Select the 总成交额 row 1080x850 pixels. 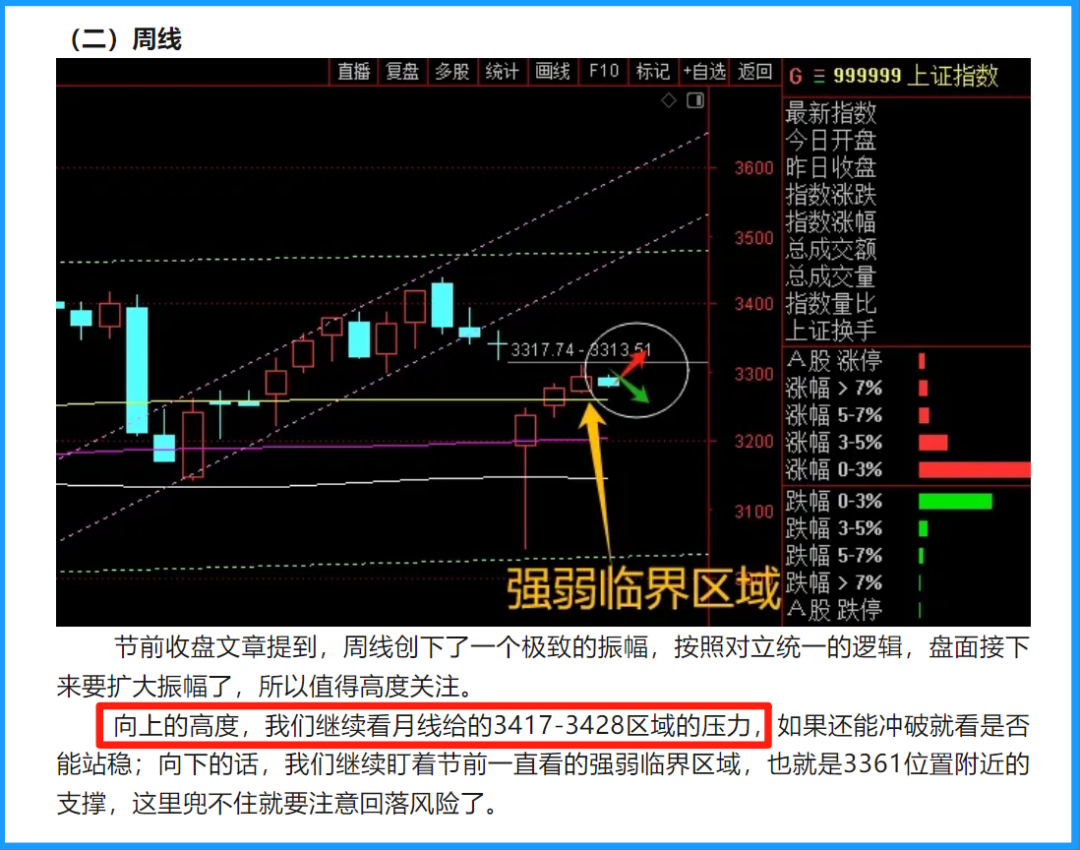click(x=831, y=249)
